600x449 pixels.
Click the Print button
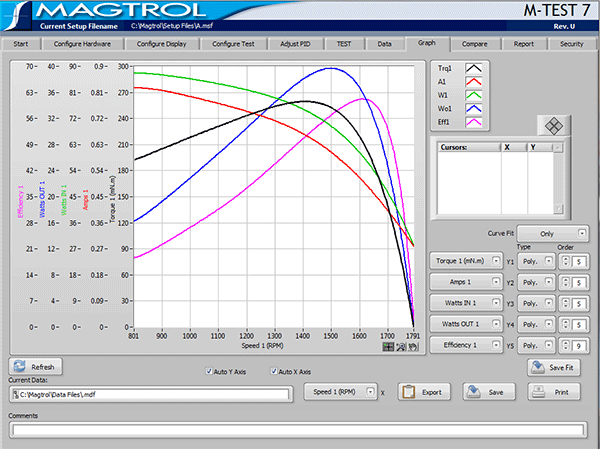(x=554, y=392)
